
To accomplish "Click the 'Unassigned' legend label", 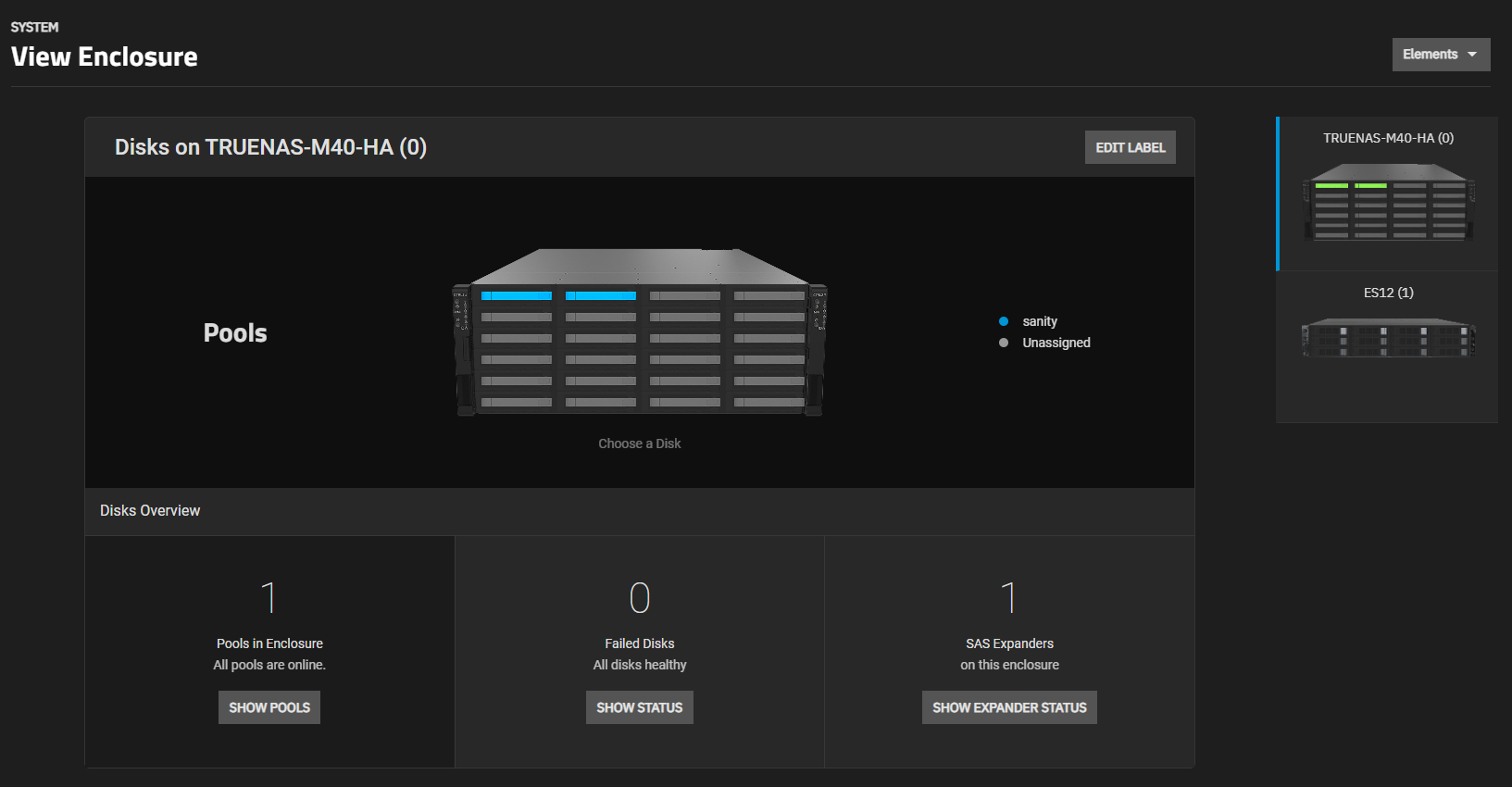I will pyautogui.click(x=1056, y=343).
